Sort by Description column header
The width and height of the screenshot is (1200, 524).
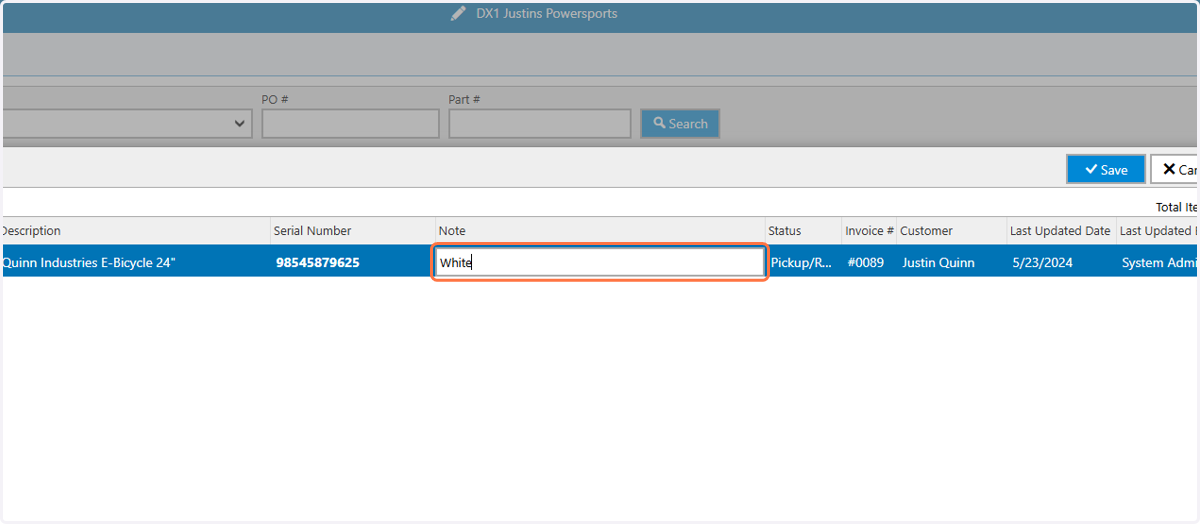click(x=135, y=231)
